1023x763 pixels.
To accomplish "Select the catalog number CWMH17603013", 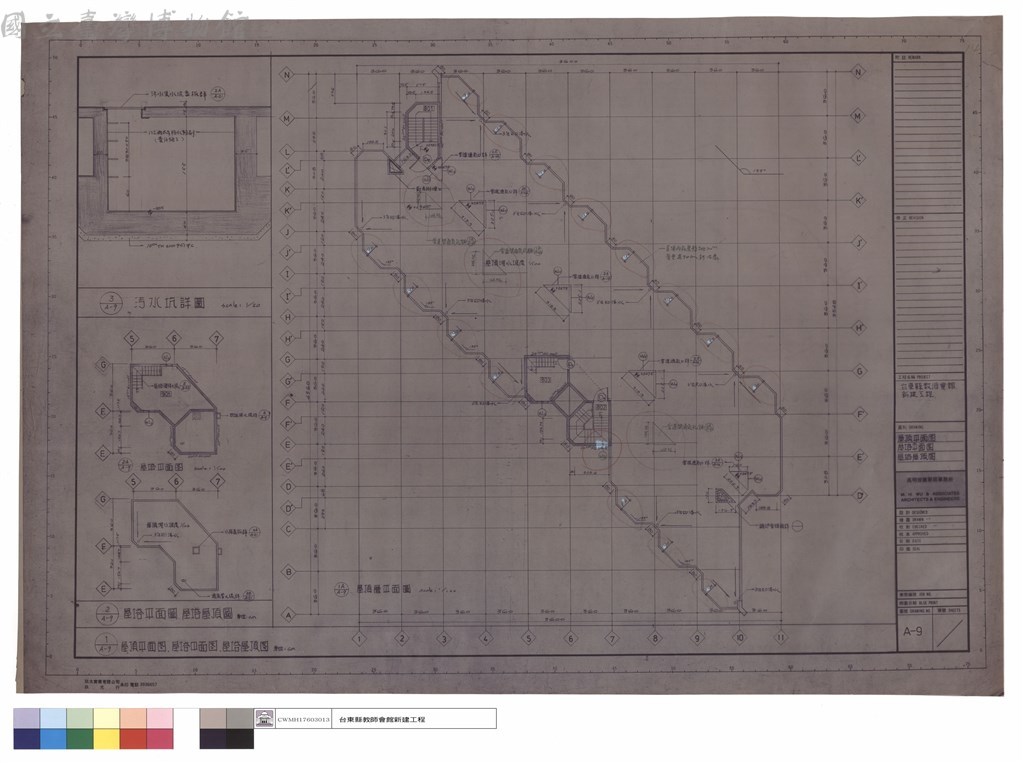I will pyautogui.click(x=303, y=719).
